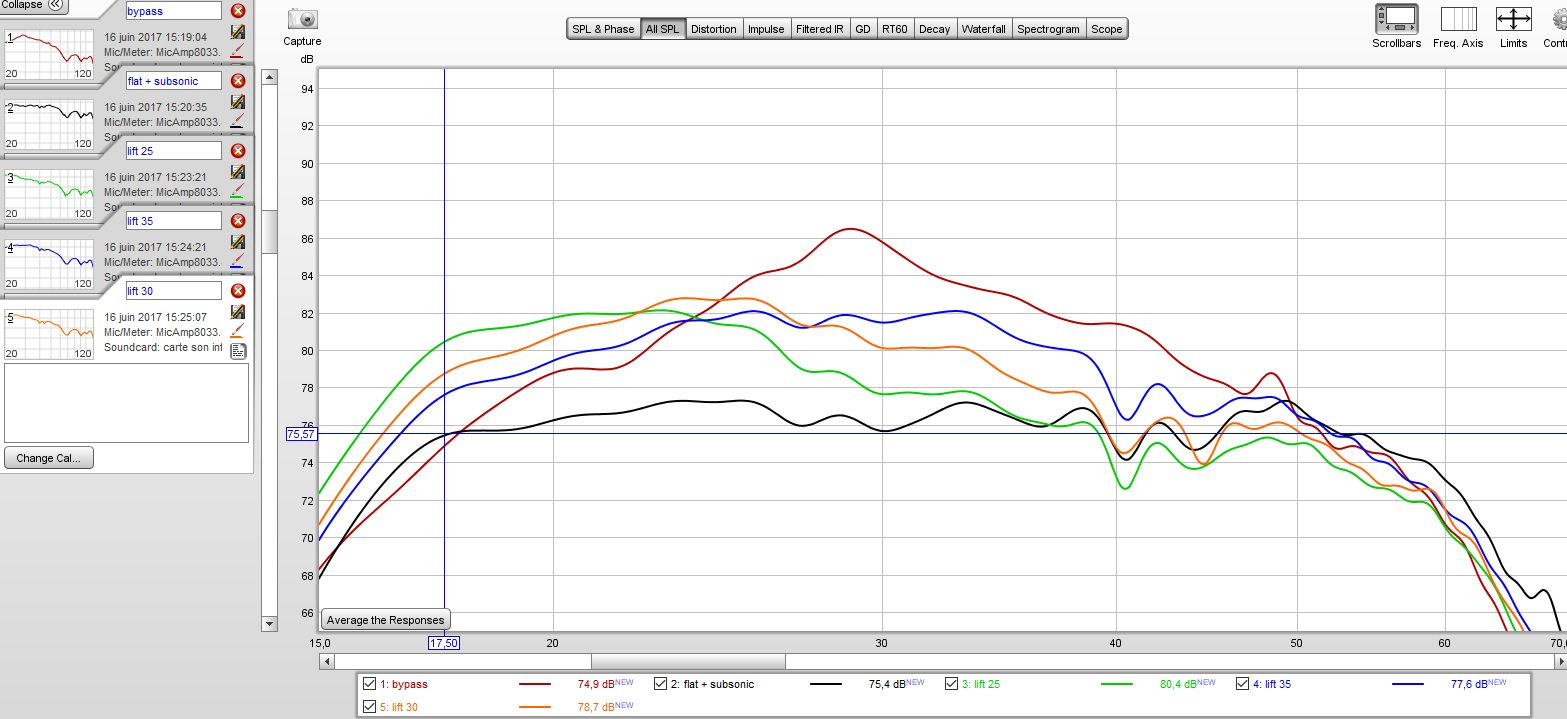Edit the flat + subsonic name field
The width and height of the screenshot is (1567, 719).
point(174,81)
